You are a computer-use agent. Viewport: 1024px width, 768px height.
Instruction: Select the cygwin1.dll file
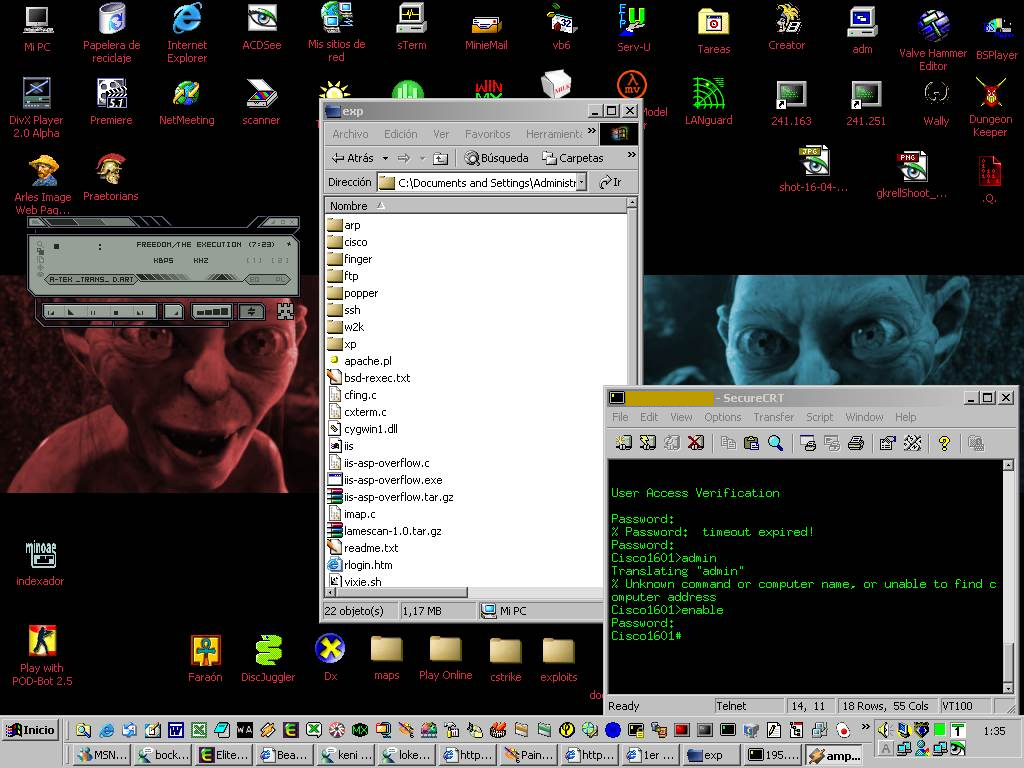click(x=362, y=429)
